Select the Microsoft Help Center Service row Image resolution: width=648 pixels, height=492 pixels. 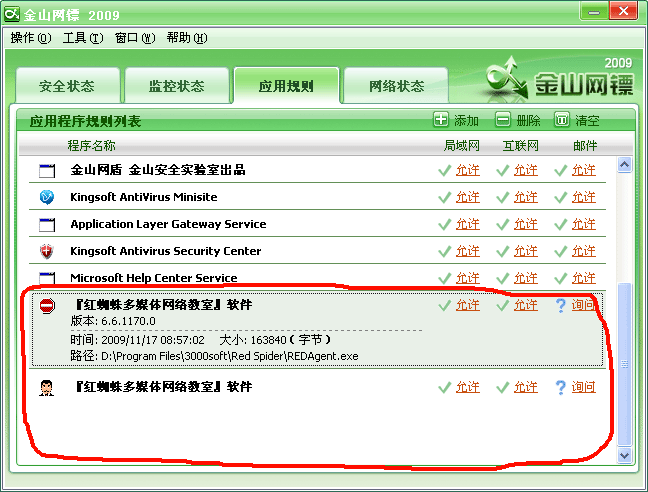click(154, 278)
